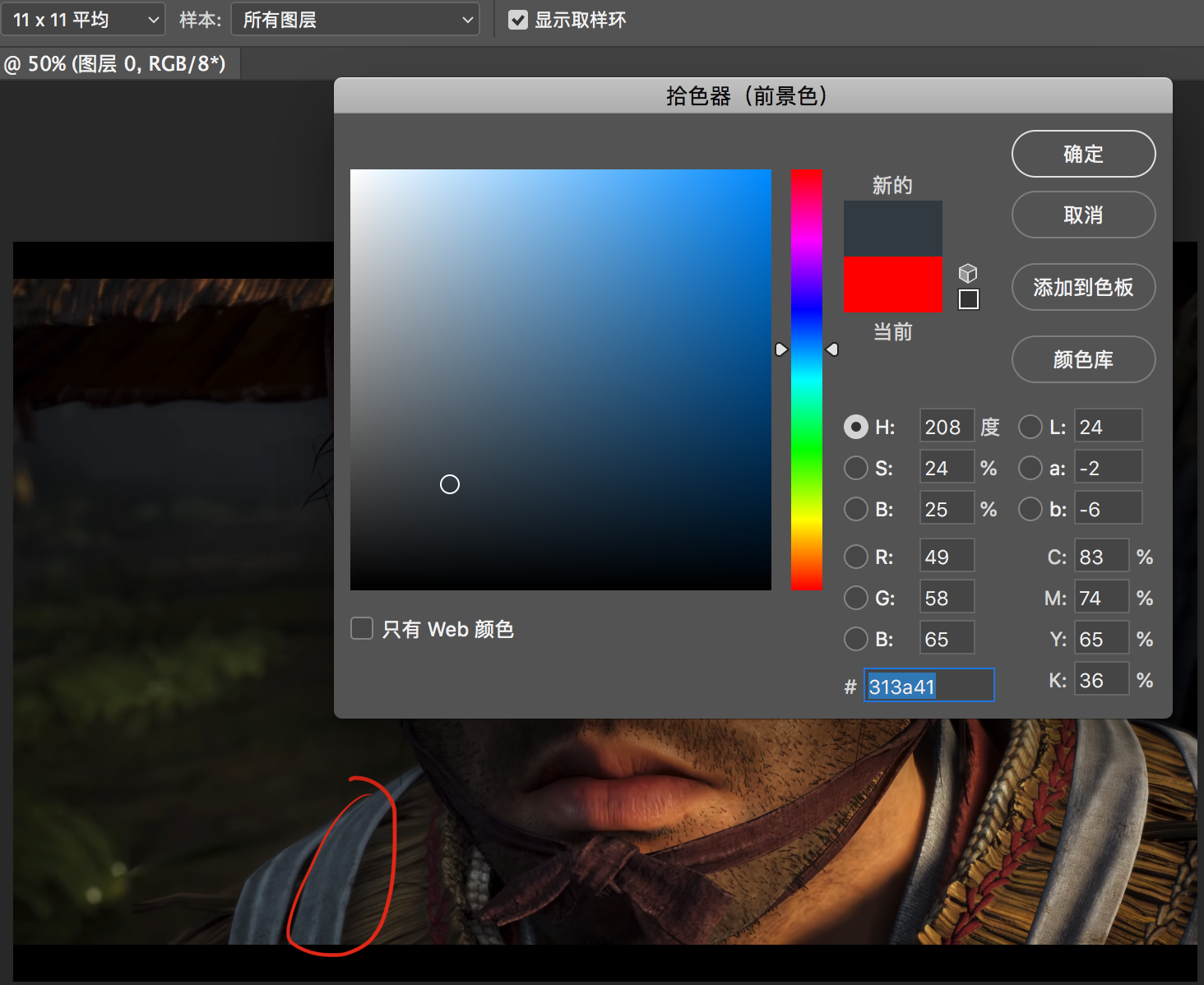Click the left hue slider arrow
Viewport: 1204px width, 985px height.
click(781, 349)
